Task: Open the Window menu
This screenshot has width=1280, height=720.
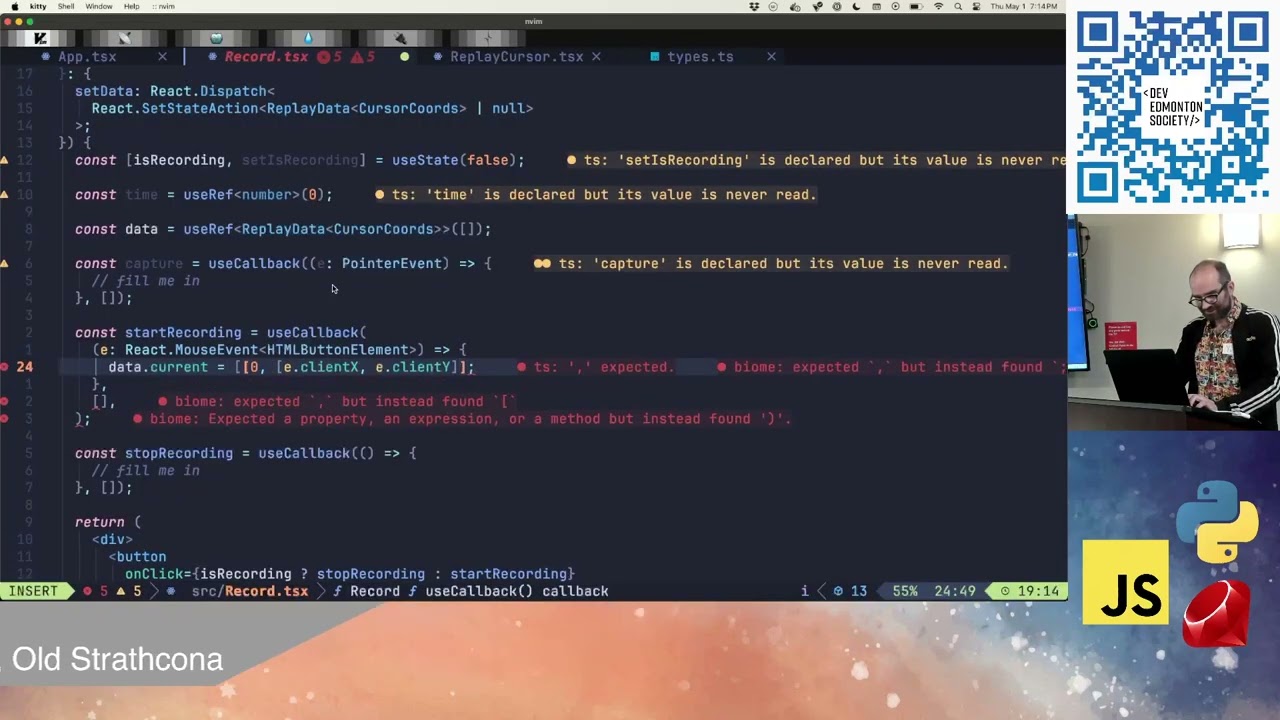Action: point(99,6)
